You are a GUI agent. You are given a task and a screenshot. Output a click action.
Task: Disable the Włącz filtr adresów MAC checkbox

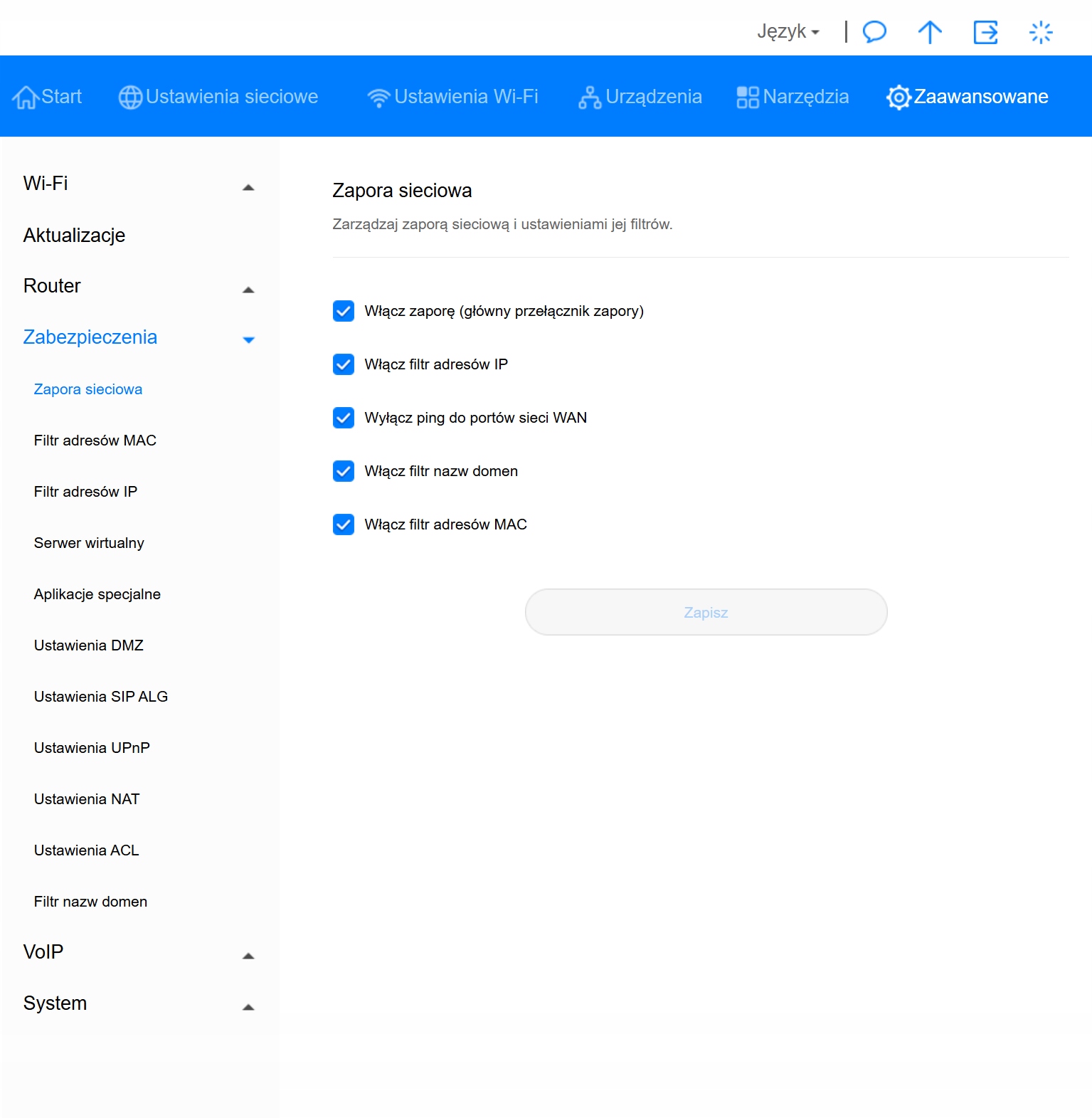pyautogui.click(x=344, y=524)
